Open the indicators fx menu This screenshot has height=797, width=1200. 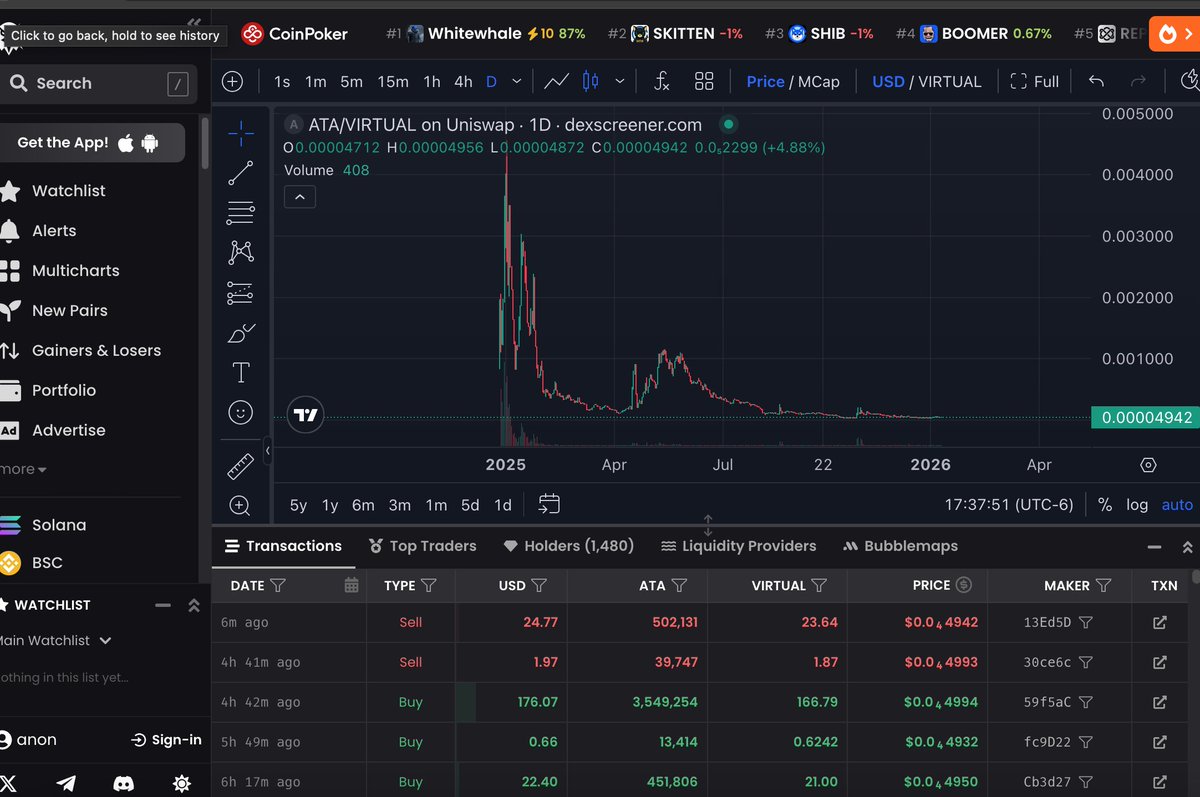click(662, 81)
